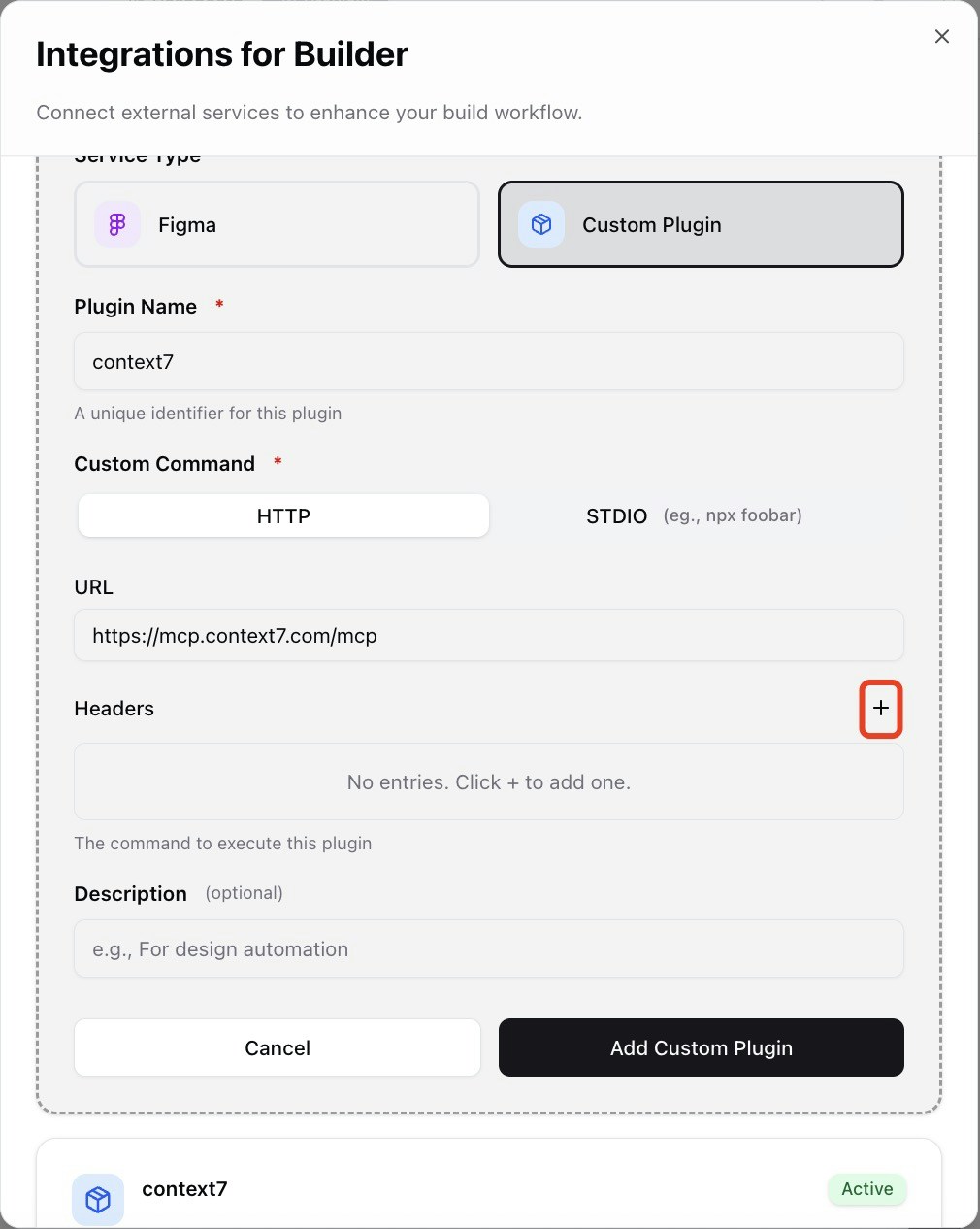Click the Integrations for Builder title
This screenshot has width=980, height=1229.
(x=222, y=53)
